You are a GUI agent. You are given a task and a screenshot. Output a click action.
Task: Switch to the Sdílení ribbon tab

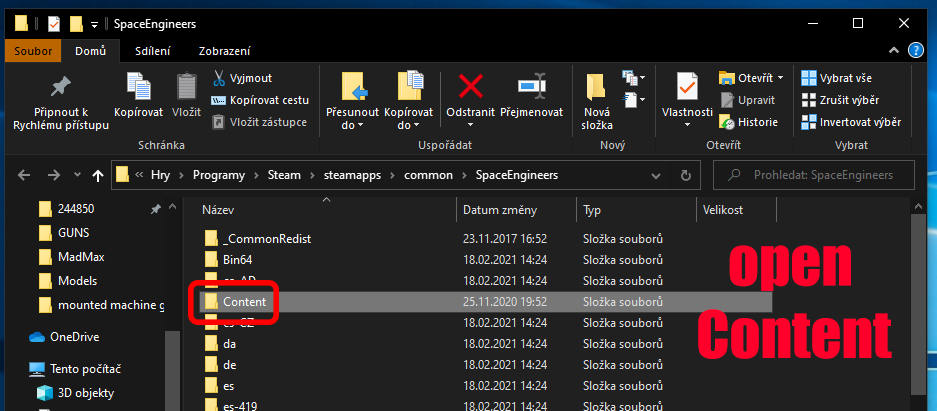coord(152,51)
